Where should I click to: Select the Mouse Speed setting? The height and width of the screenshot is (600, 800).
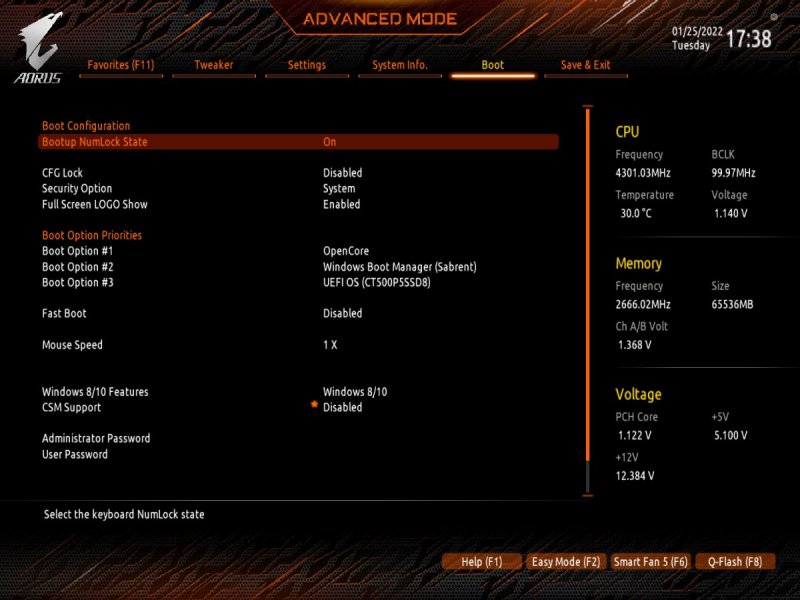point(72,345)
